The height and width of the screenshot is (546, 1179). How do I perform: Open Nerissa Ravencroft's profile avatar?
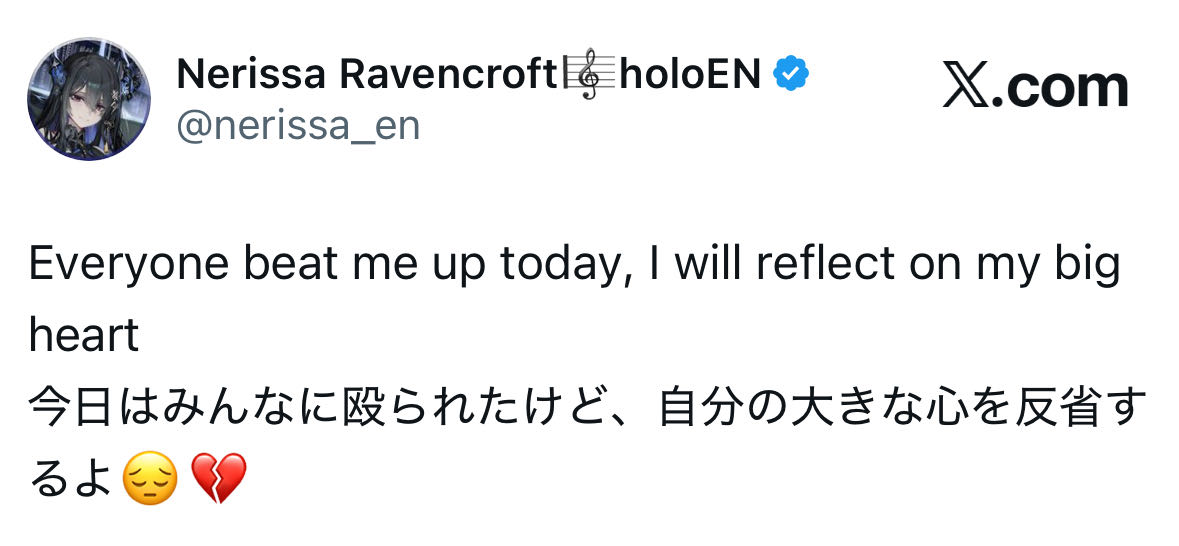pyautogui.click(x=89, y=98)
